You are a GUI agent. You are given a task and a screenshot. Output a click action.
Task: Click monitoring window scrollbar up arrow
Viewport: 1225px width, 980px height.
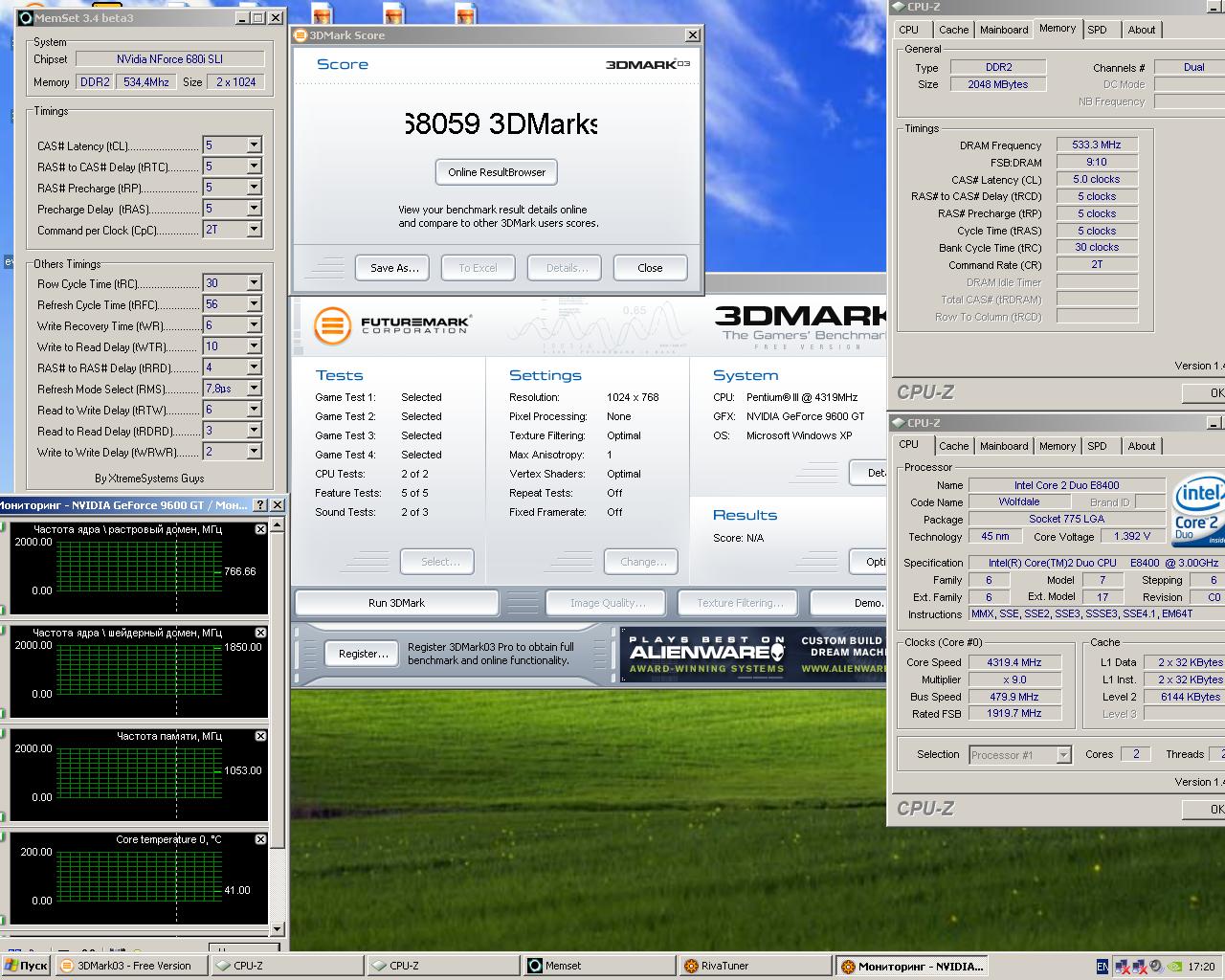(278, 523)
